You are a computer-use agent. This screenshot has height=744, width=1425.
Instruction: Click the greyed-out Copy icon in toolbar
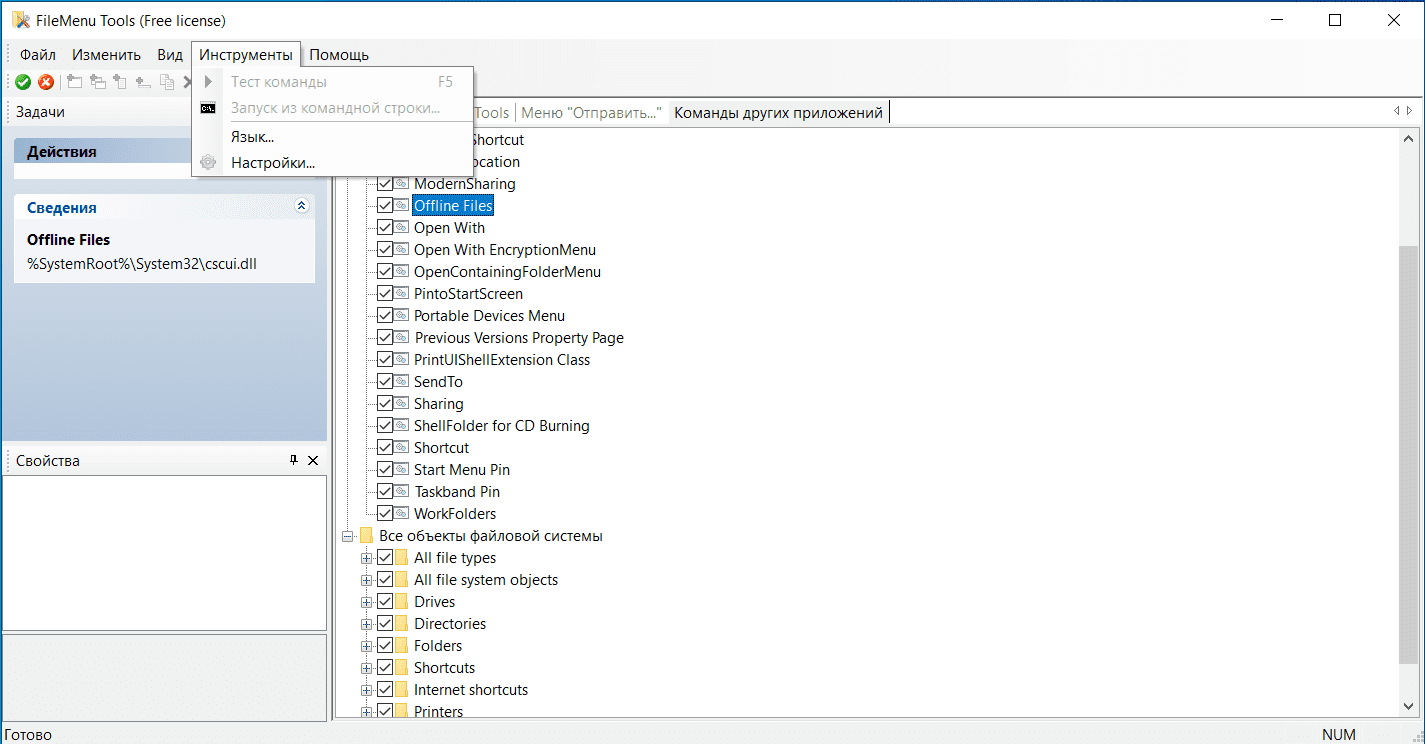[167, 82]
